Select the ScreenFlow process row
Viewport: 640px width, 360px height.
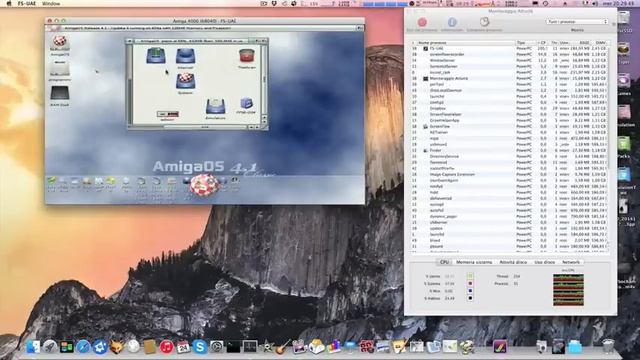coord(510,127)
